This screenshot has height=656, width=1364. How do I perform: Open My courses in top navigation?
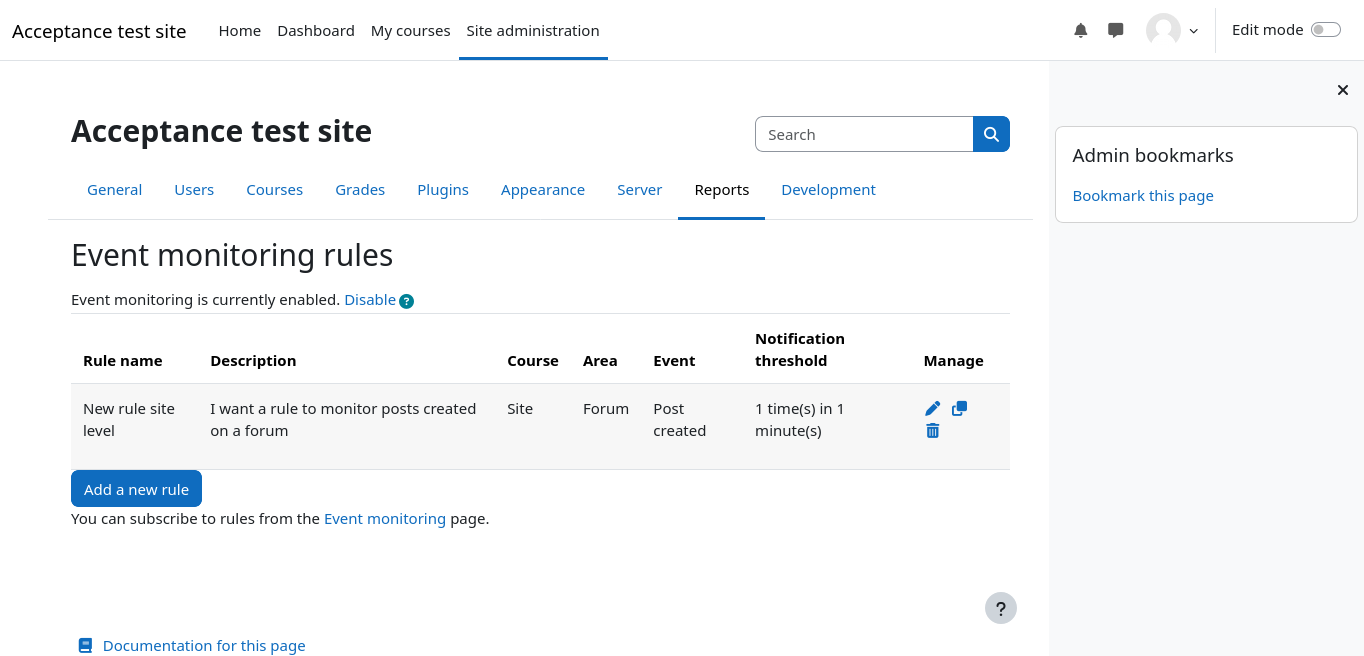coord(410,31)
